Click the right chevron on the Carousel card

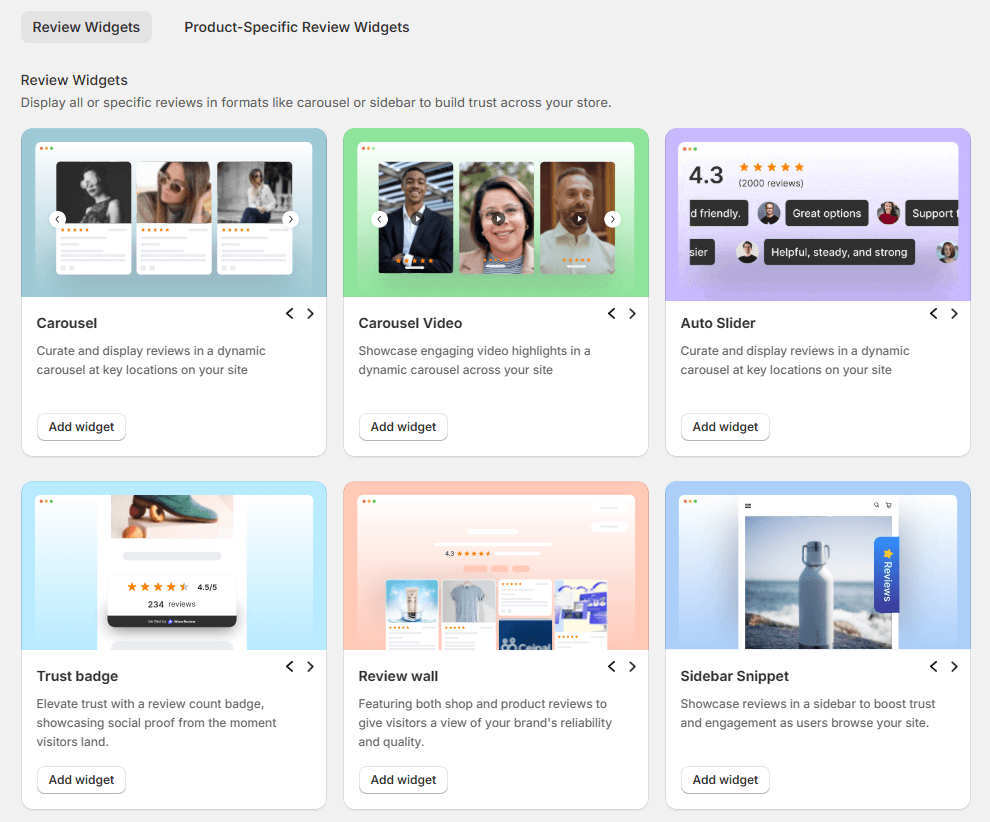tap(310, 313)
